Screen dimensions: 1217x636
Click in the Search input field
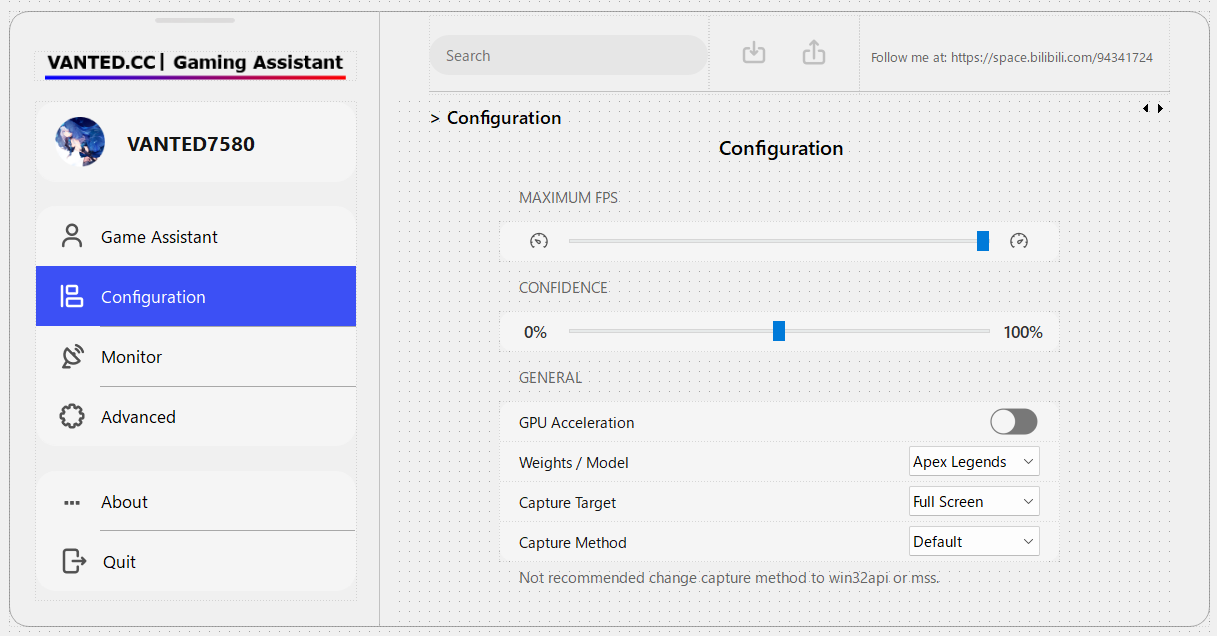[568, 55]
